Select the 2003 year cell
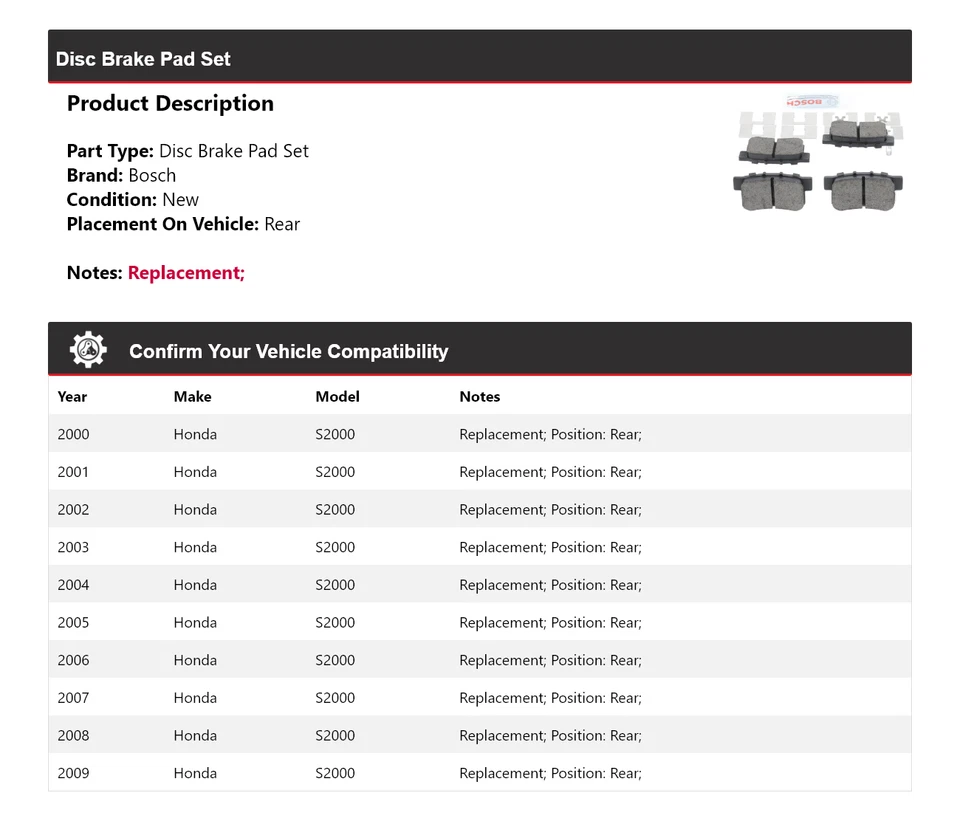 point(73,547)
